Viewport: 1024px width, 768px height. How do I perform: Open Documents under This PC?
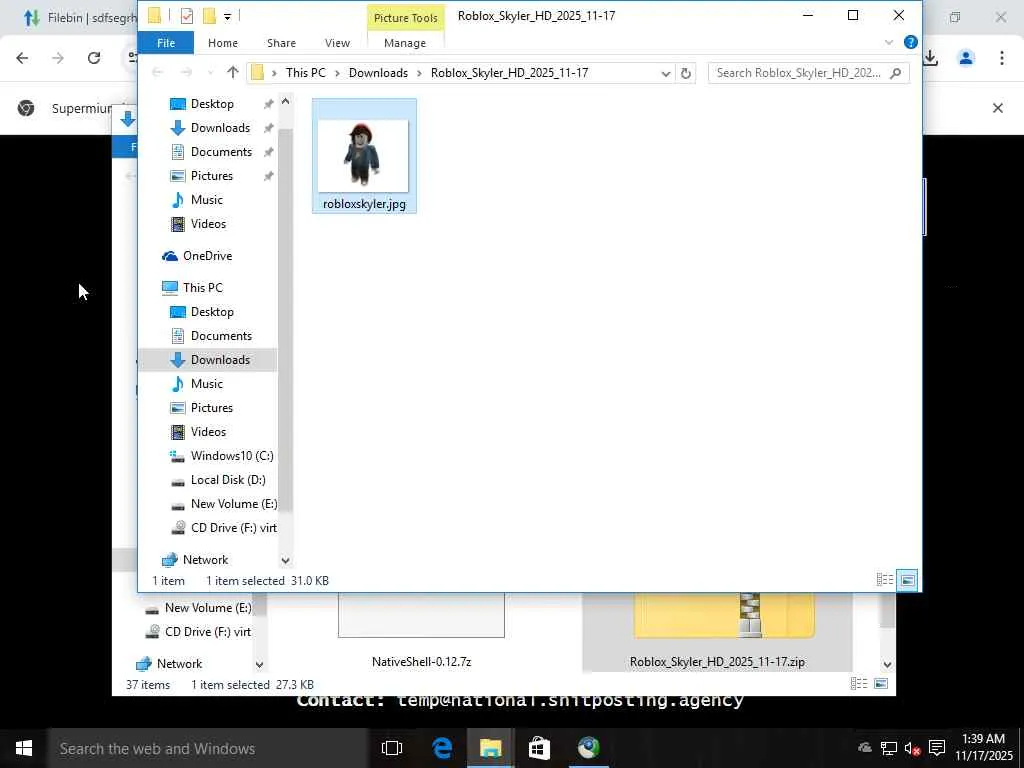point(221,336)
